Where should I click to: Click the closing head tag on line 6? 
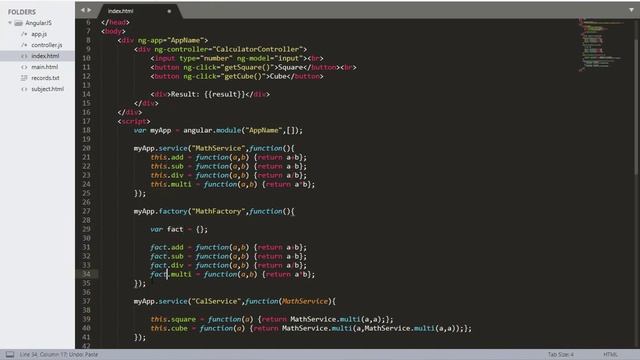(115, 22)
